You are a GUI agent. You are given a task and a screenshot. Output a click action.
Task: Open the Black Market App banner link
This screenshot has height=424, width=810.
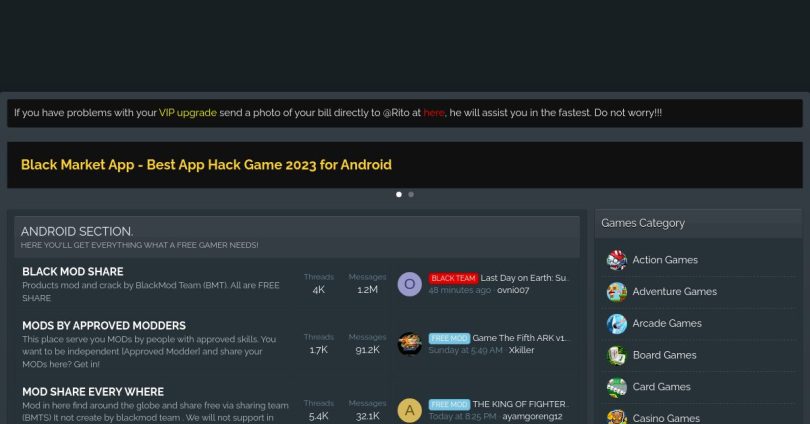coord(206,165)
